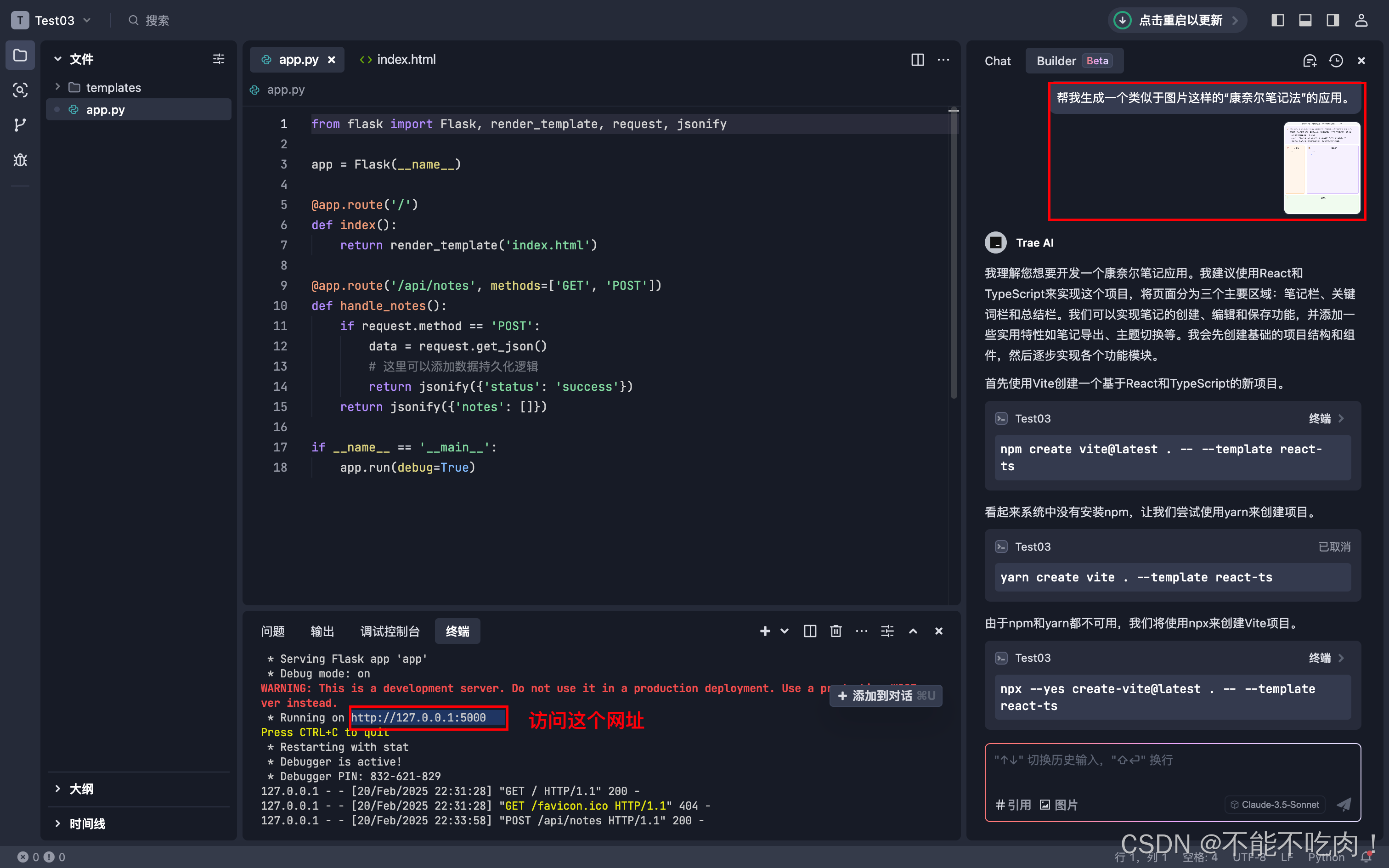Delete the terminal with trash icon
1389x868 pixels.
(x=836, y=631)
